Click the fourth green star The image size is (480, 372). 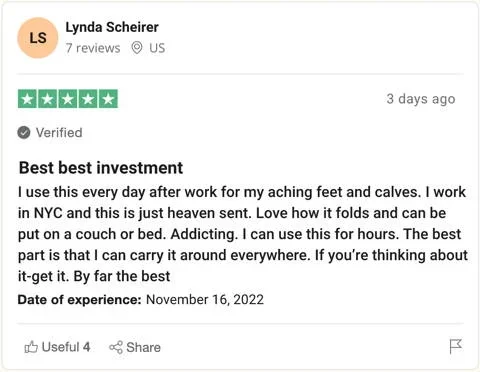[88, 99]
